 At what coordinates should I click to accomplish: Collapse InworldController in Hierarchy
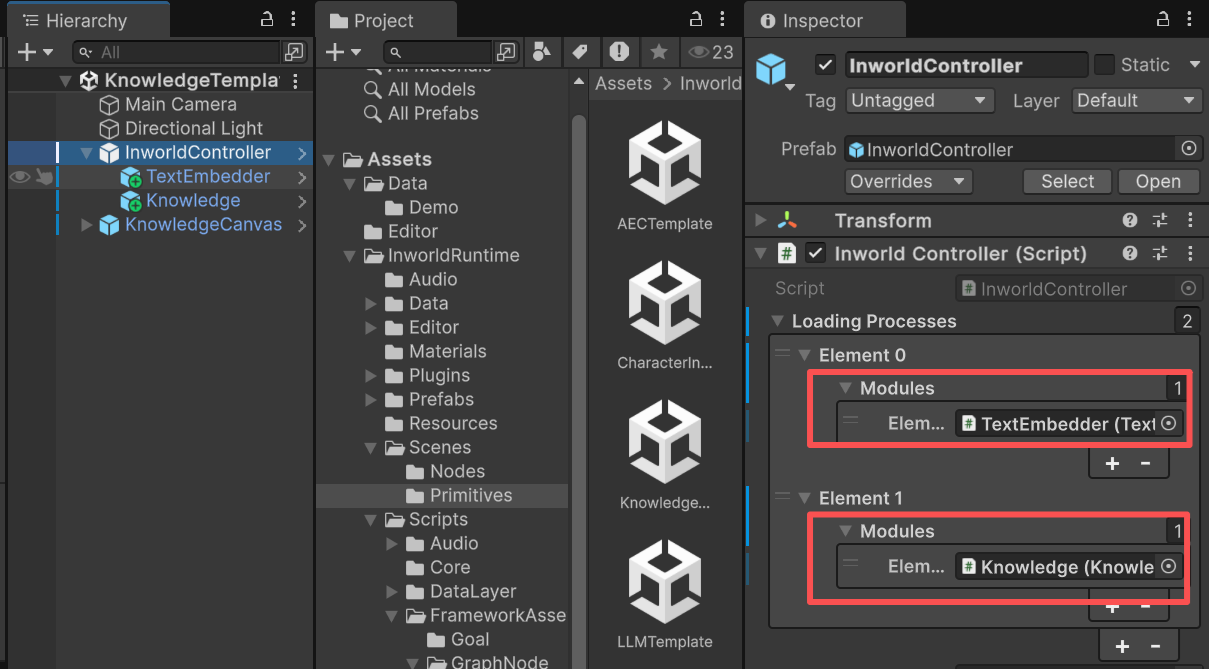(x=86, y=153)
